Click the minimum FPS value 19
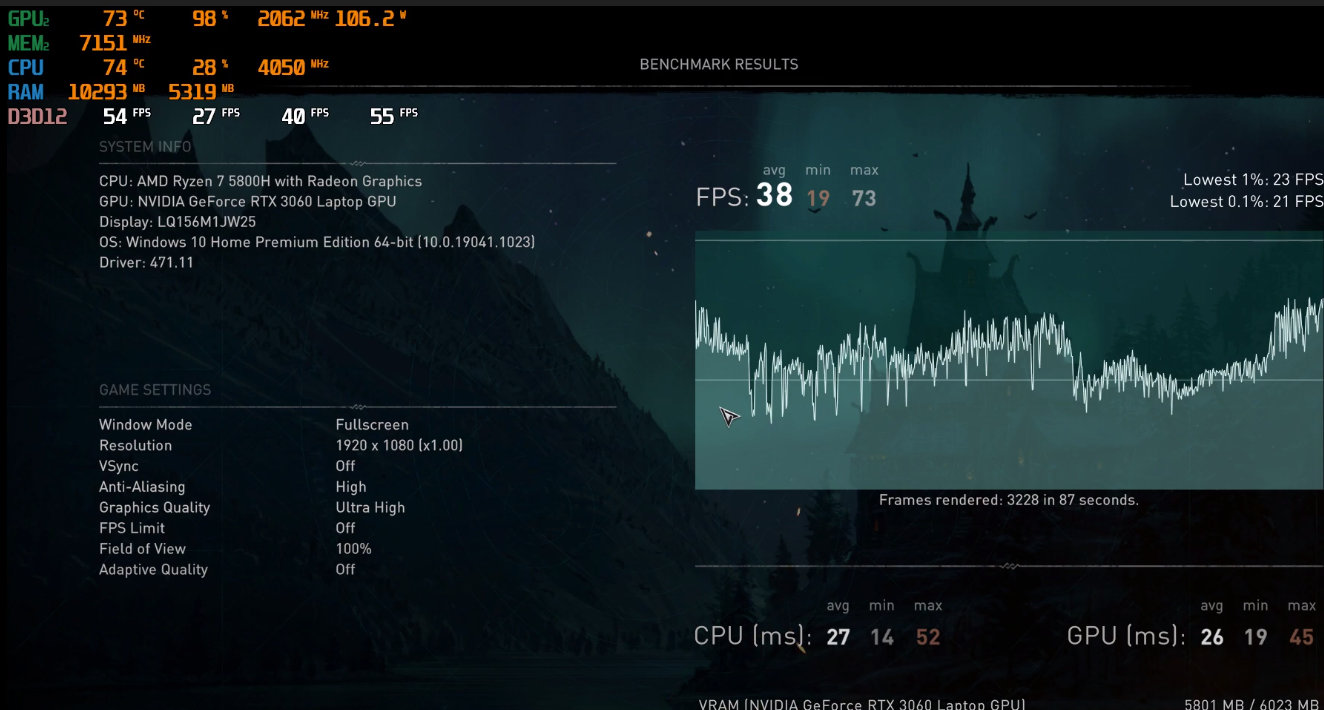Image resolution: width=1324 pixels, height=710 pixels. (x=818, y=198)
